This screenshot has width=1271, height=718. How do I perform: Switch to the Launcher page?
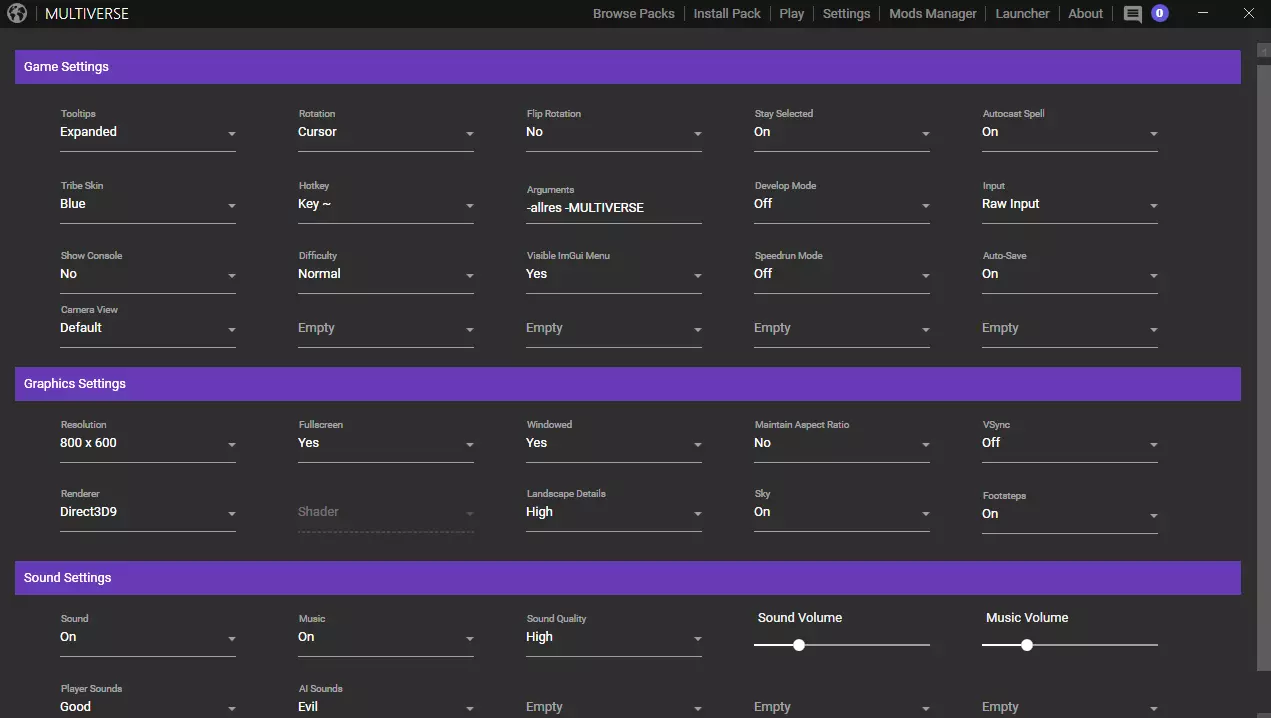[x=1023, y=14]
